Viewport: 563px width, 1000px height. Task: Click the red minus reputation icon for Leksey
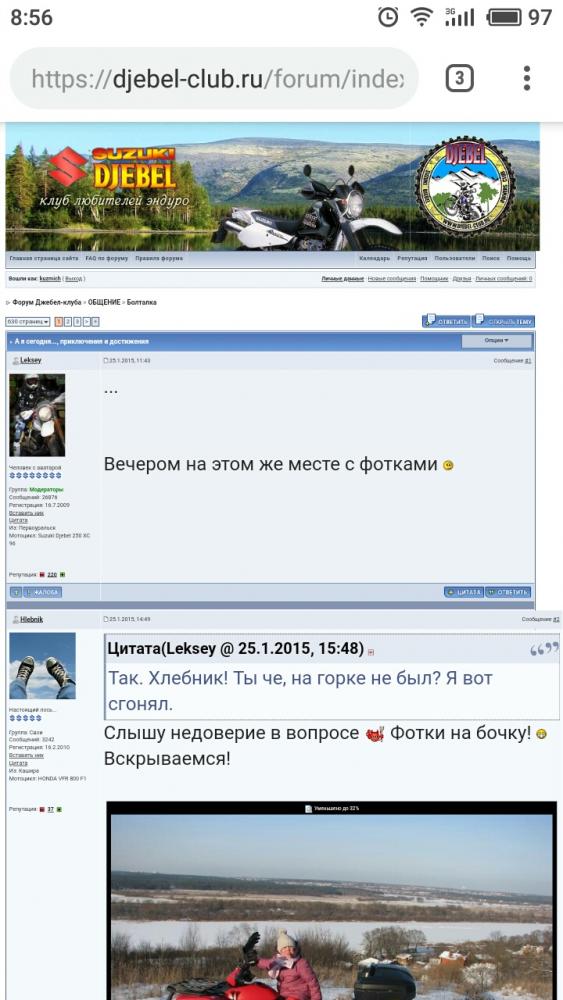[x=42, y=575]
